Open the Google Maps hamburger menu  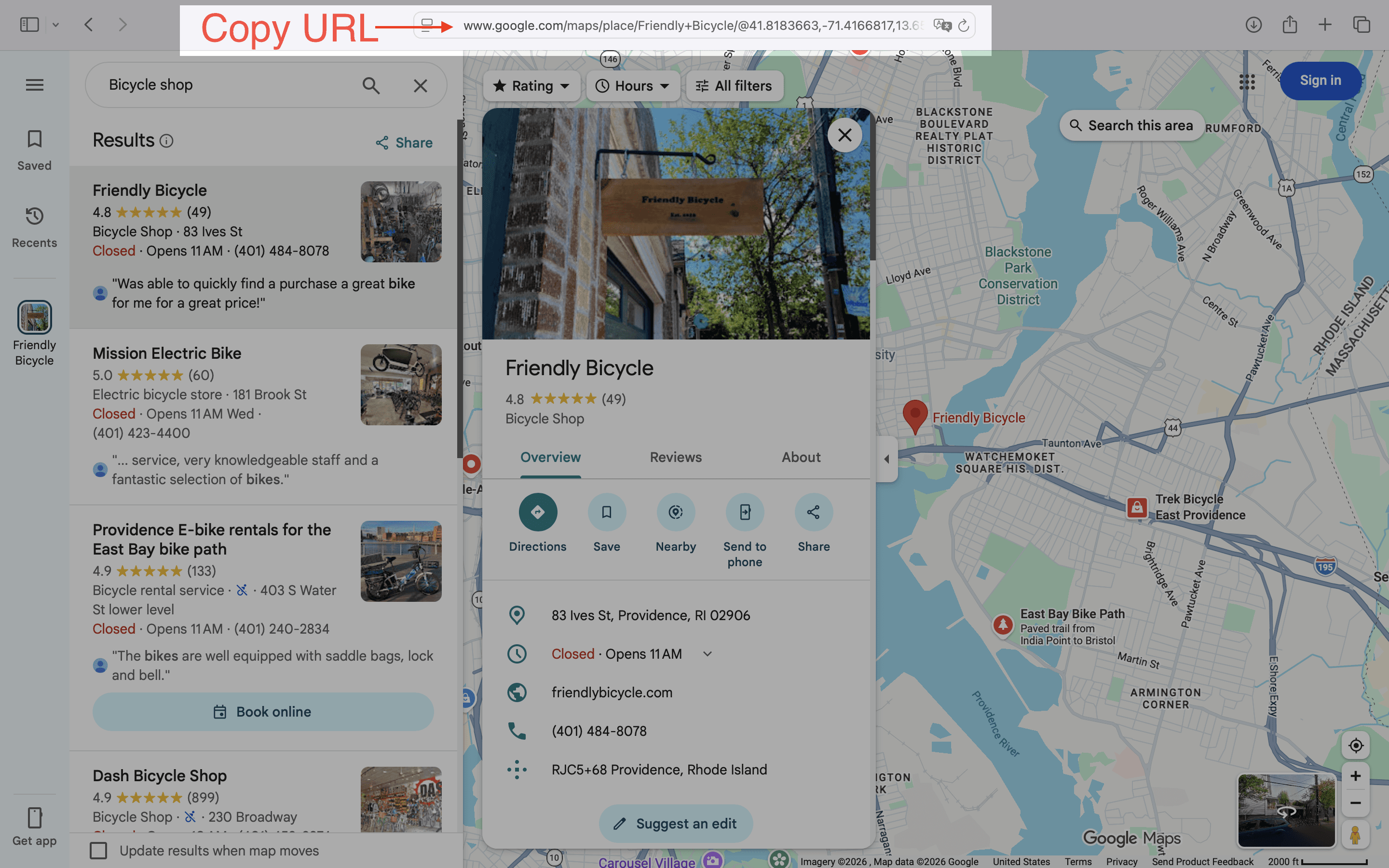pos(34,85)
